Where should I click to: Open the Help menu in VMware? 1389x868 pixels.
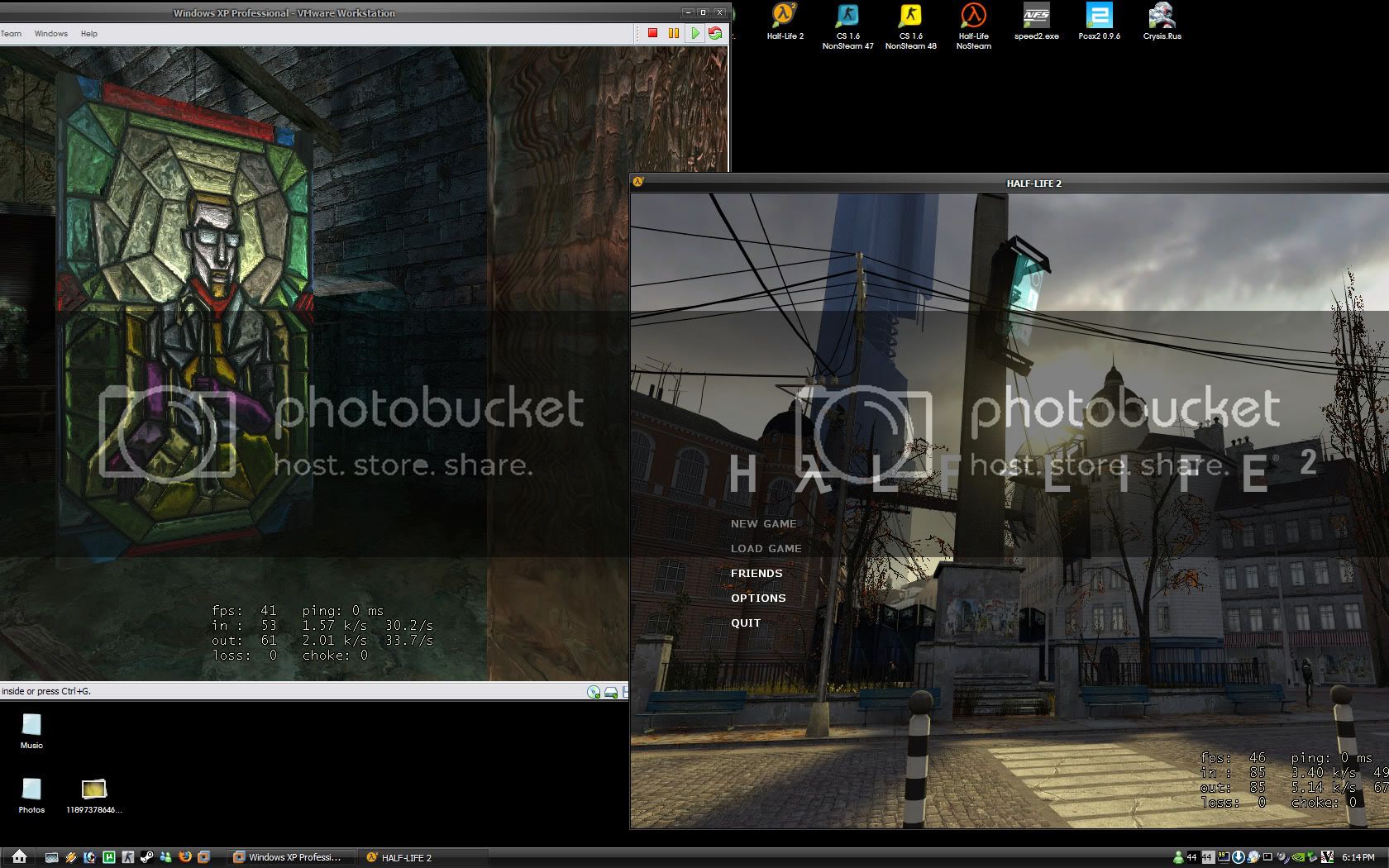click(x=88, y=34)
